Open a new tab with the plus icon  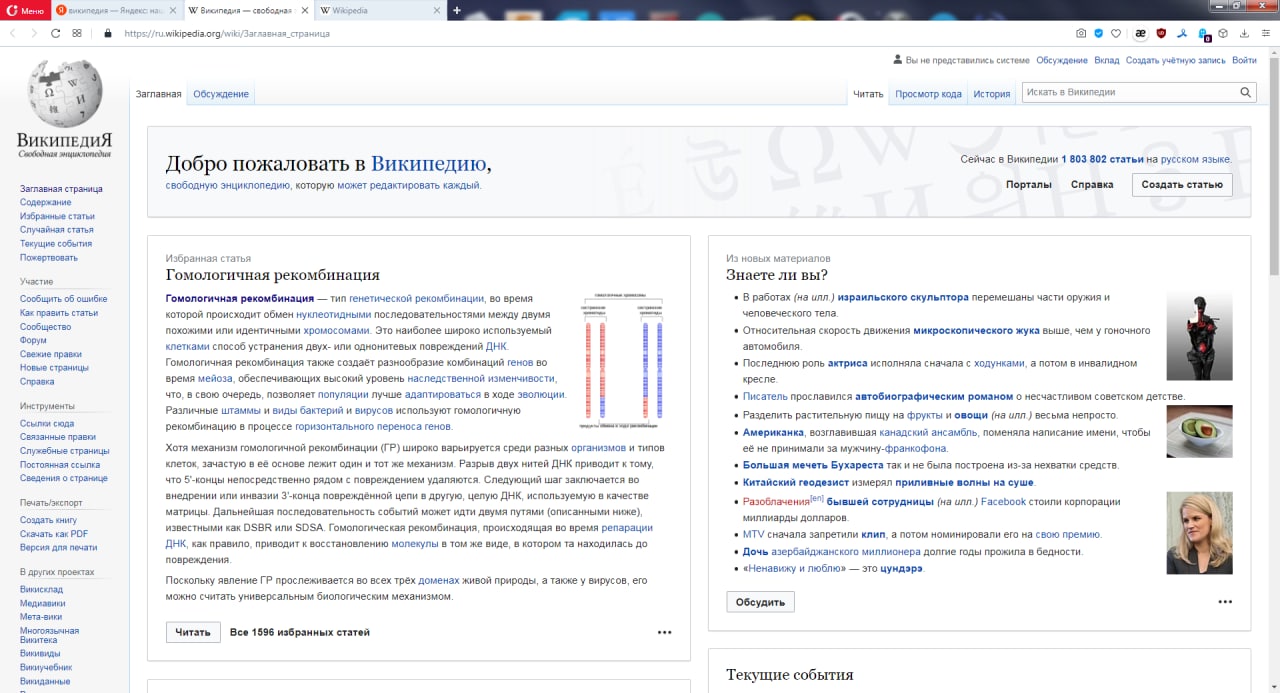click(x=457, y=10)
